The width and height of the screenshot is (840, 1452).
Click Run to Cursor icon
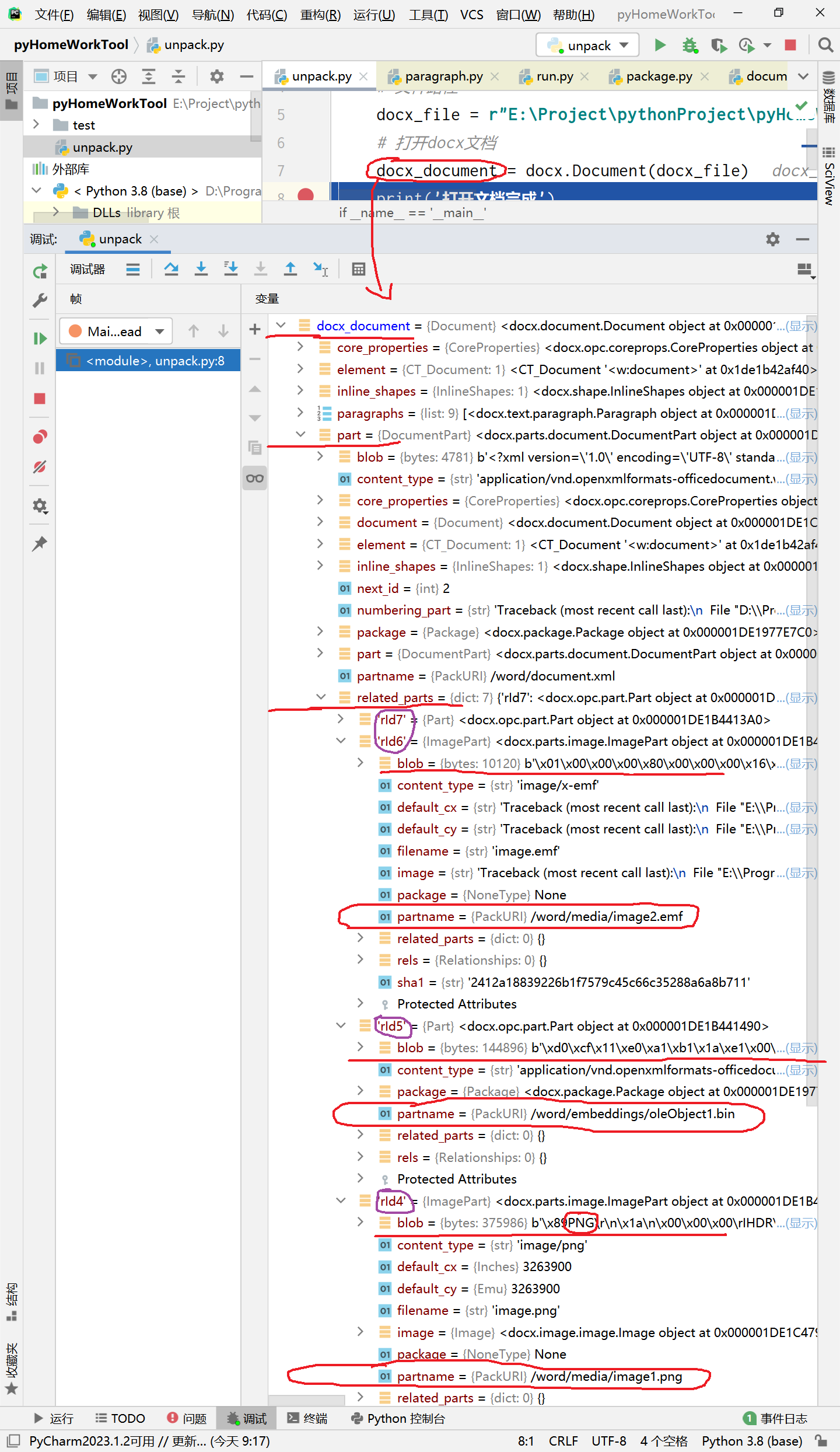pos(320,269)
